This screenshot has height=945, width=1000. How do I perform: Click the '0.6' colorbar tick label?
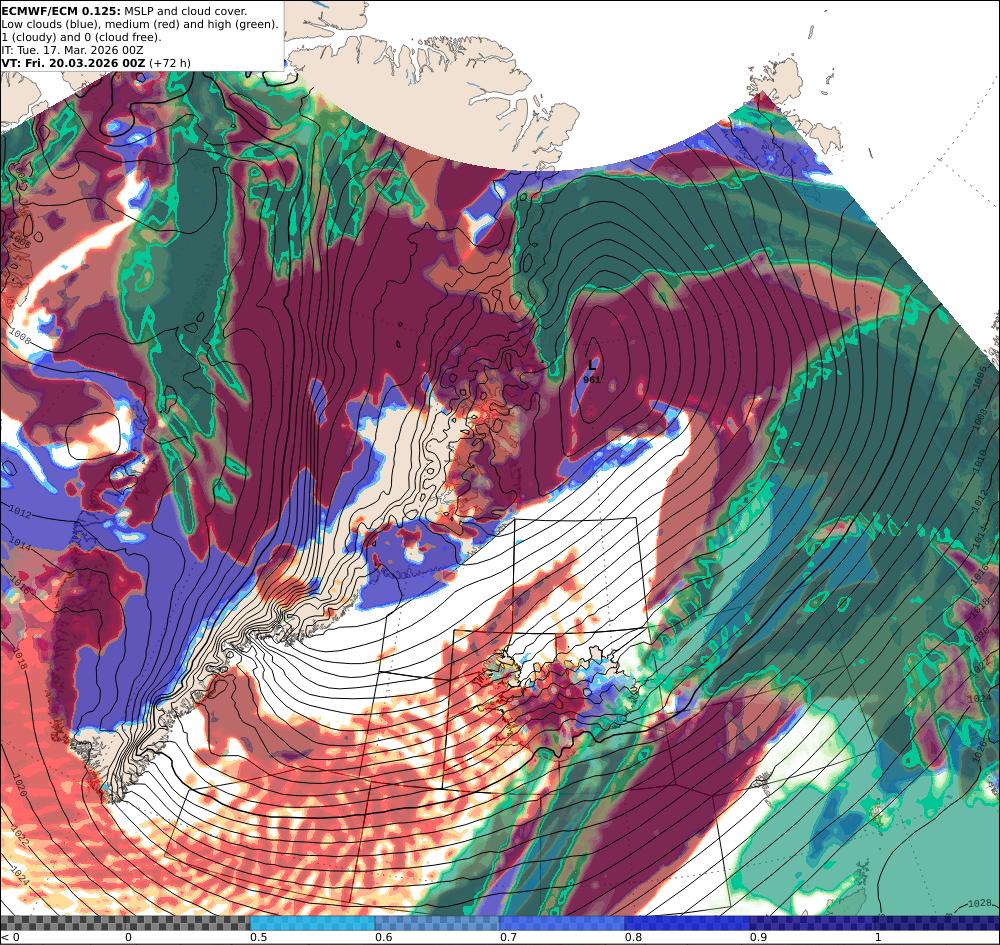pyautogui.click(x=384, y=937)
